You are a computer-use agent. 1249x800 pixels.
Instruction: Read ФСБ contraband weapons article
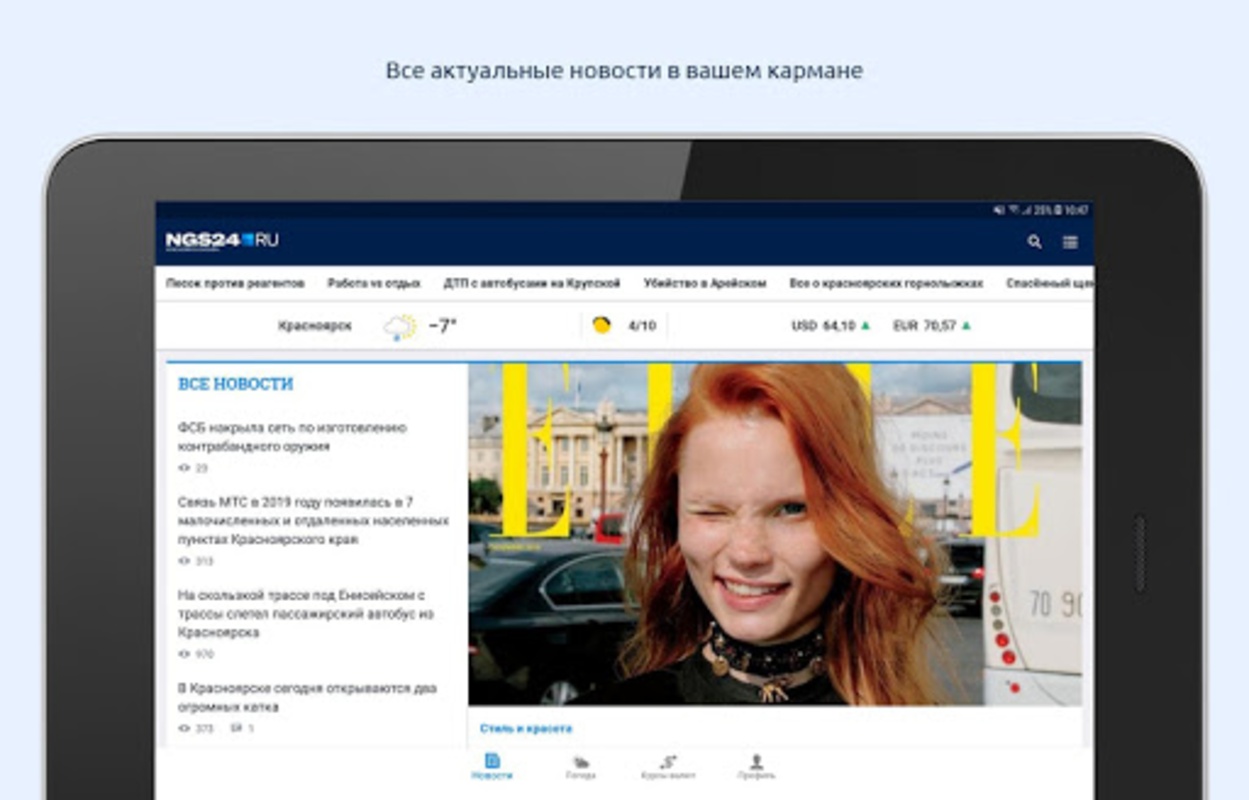point(292,437)
